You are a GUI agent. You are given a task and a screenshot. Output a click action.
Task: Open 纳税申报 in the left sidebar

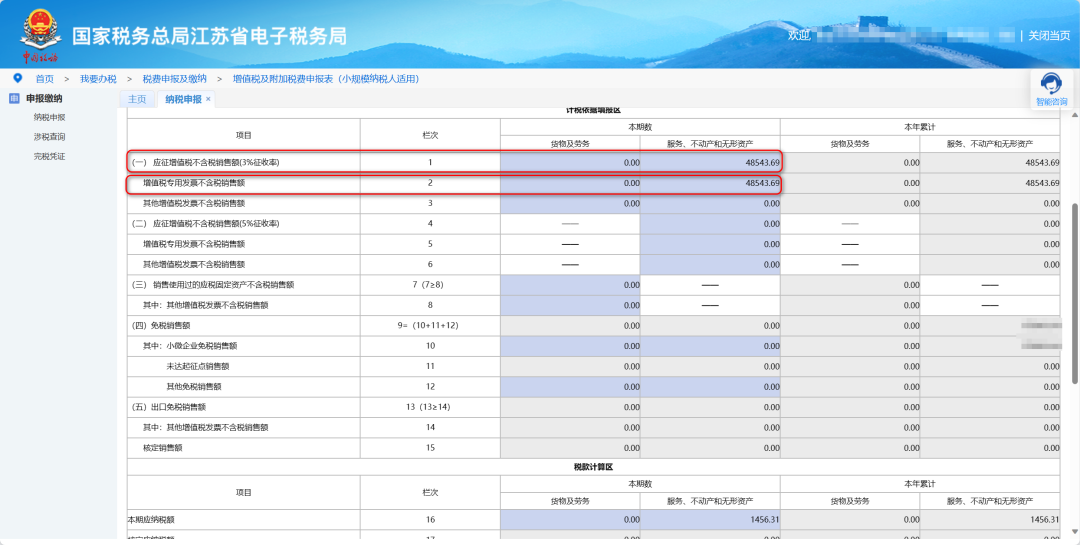coord(50,117)
